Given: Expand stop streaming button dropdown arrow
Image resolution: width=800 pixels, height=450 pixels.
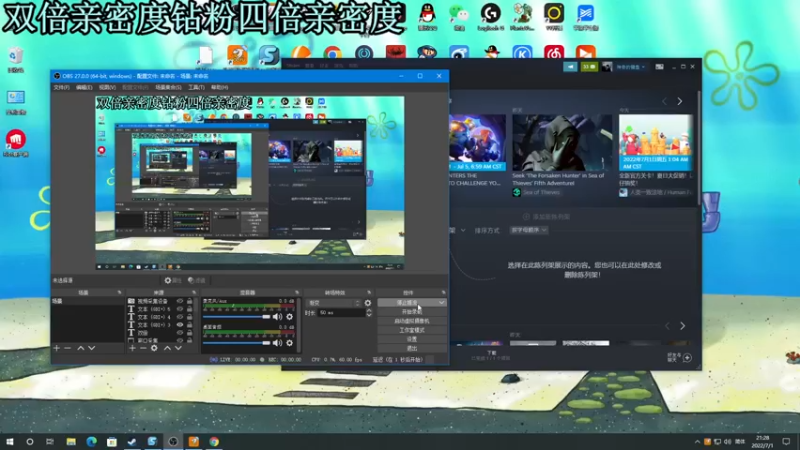Looking at the screenshot, I should pyautogui.click(x=441, y=303).
